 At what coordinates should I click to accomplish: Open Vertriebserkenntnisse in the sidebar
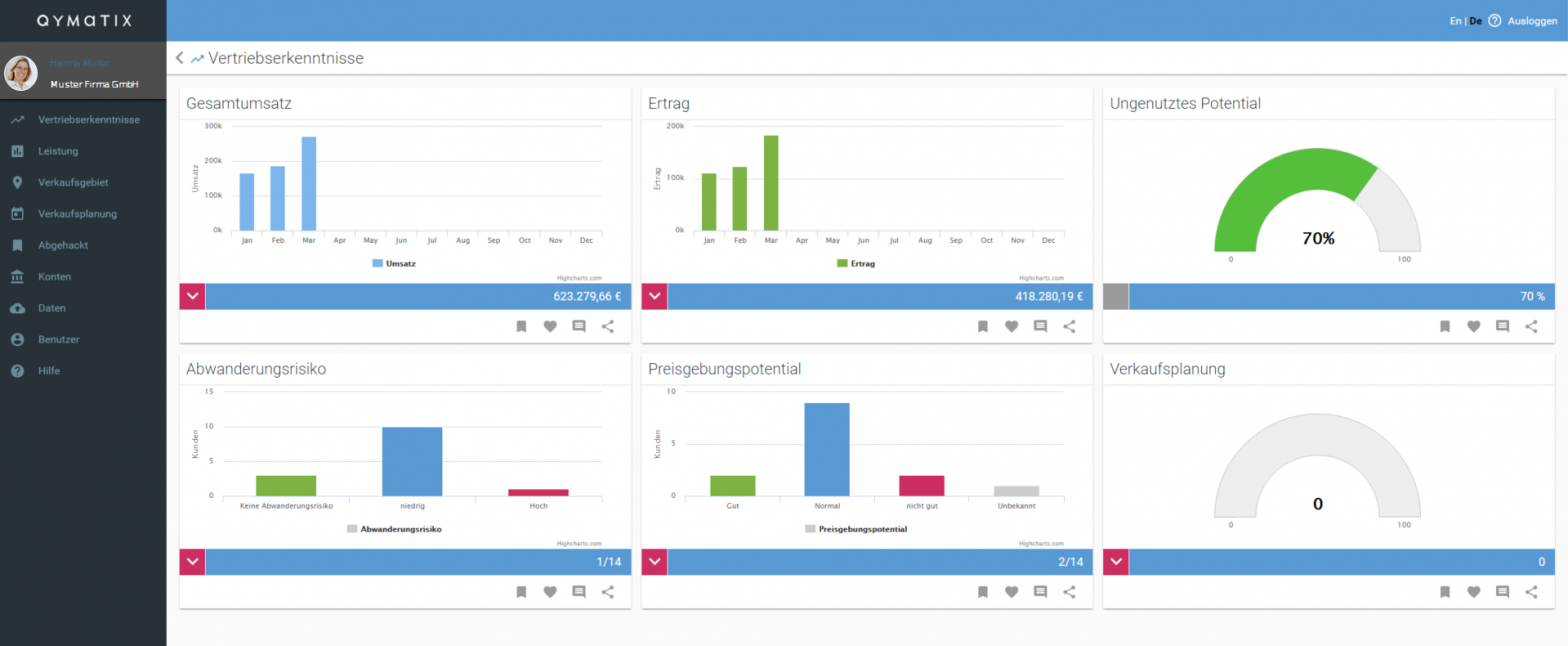coord(83,120)
